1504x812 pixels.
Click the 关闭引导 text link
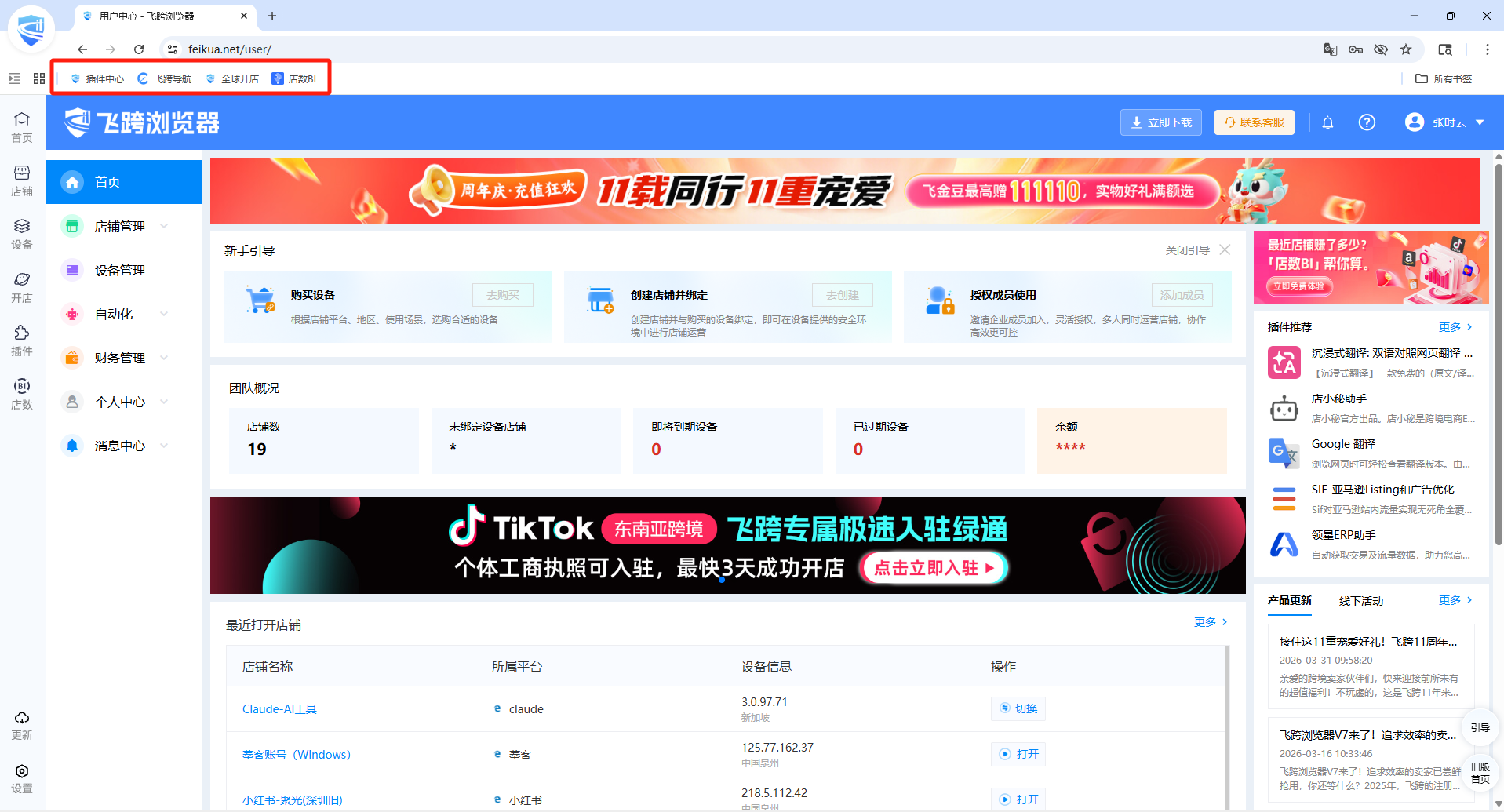coord(1187,250)
